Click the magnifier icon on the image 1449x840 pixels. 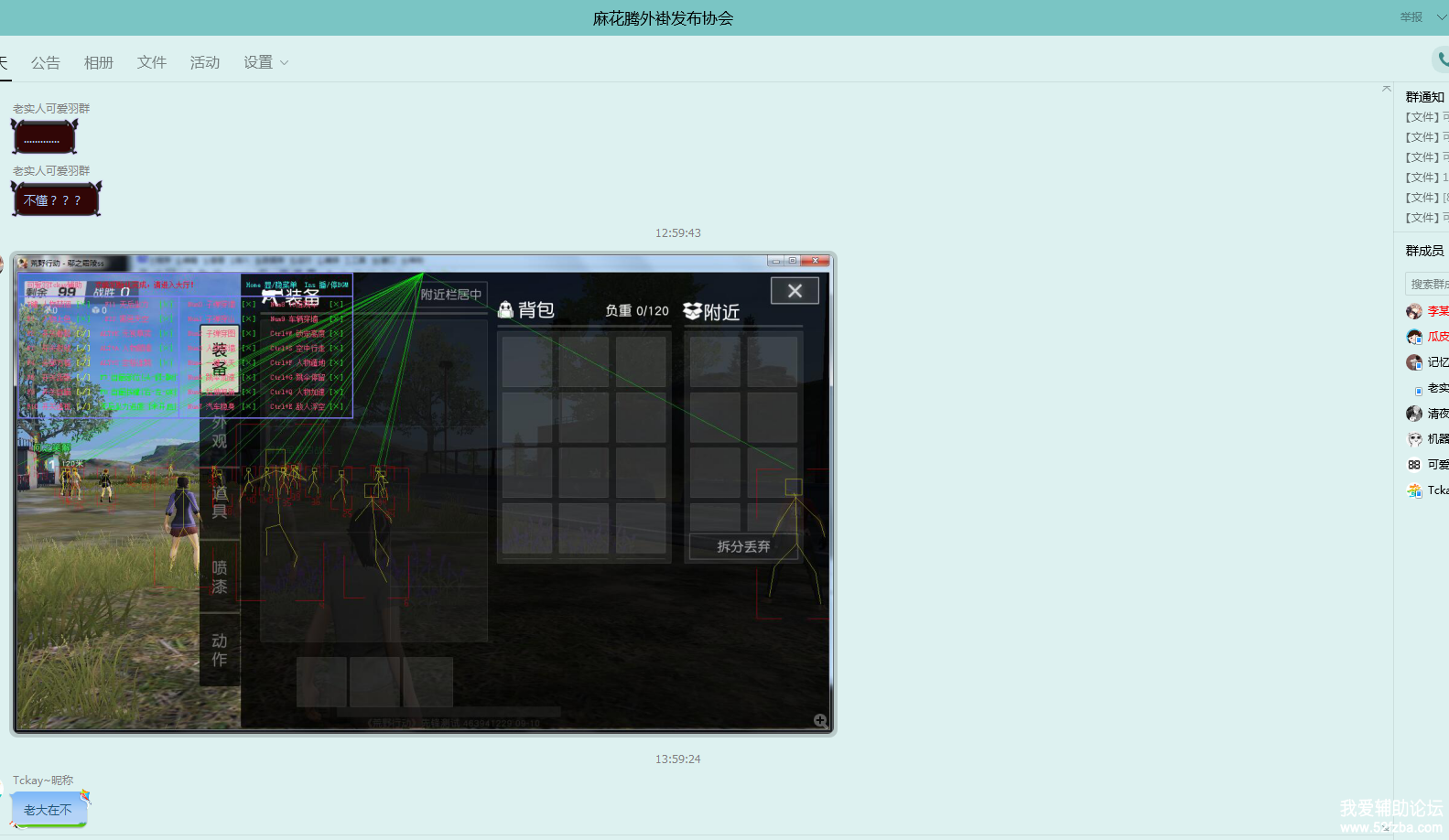(x=820, y=721)
